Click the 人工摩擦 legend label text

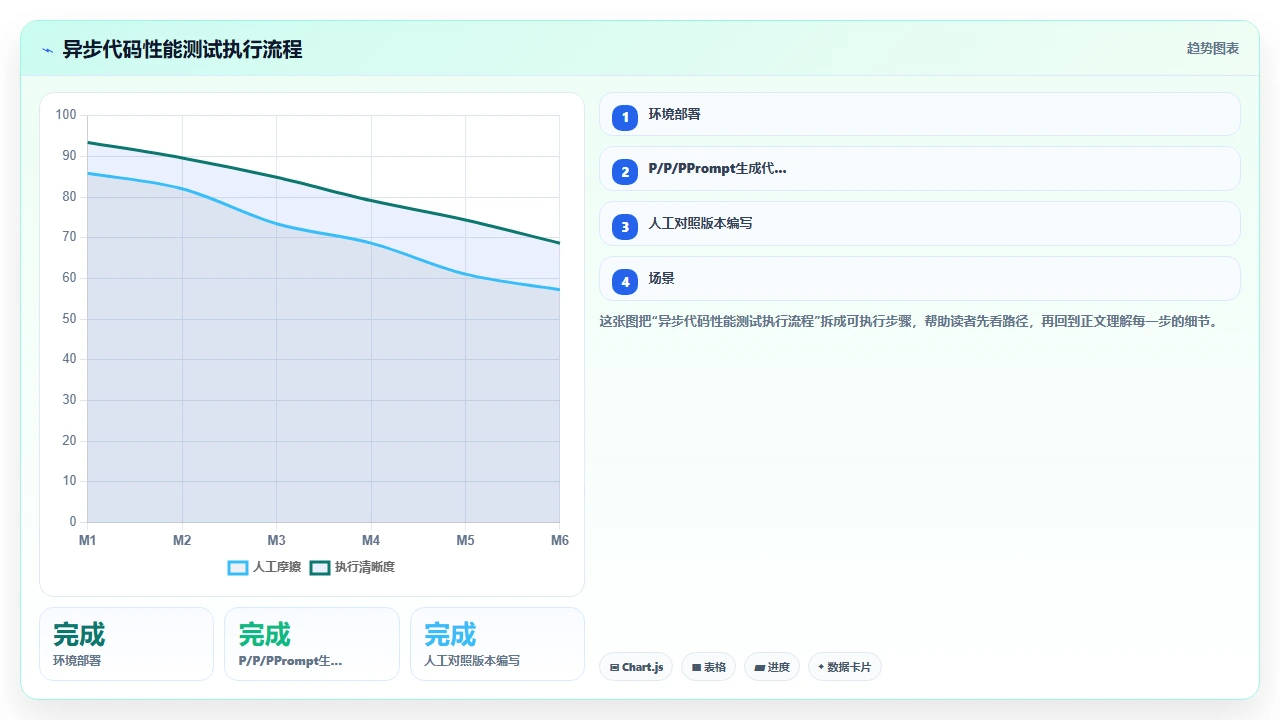(277, 567)
